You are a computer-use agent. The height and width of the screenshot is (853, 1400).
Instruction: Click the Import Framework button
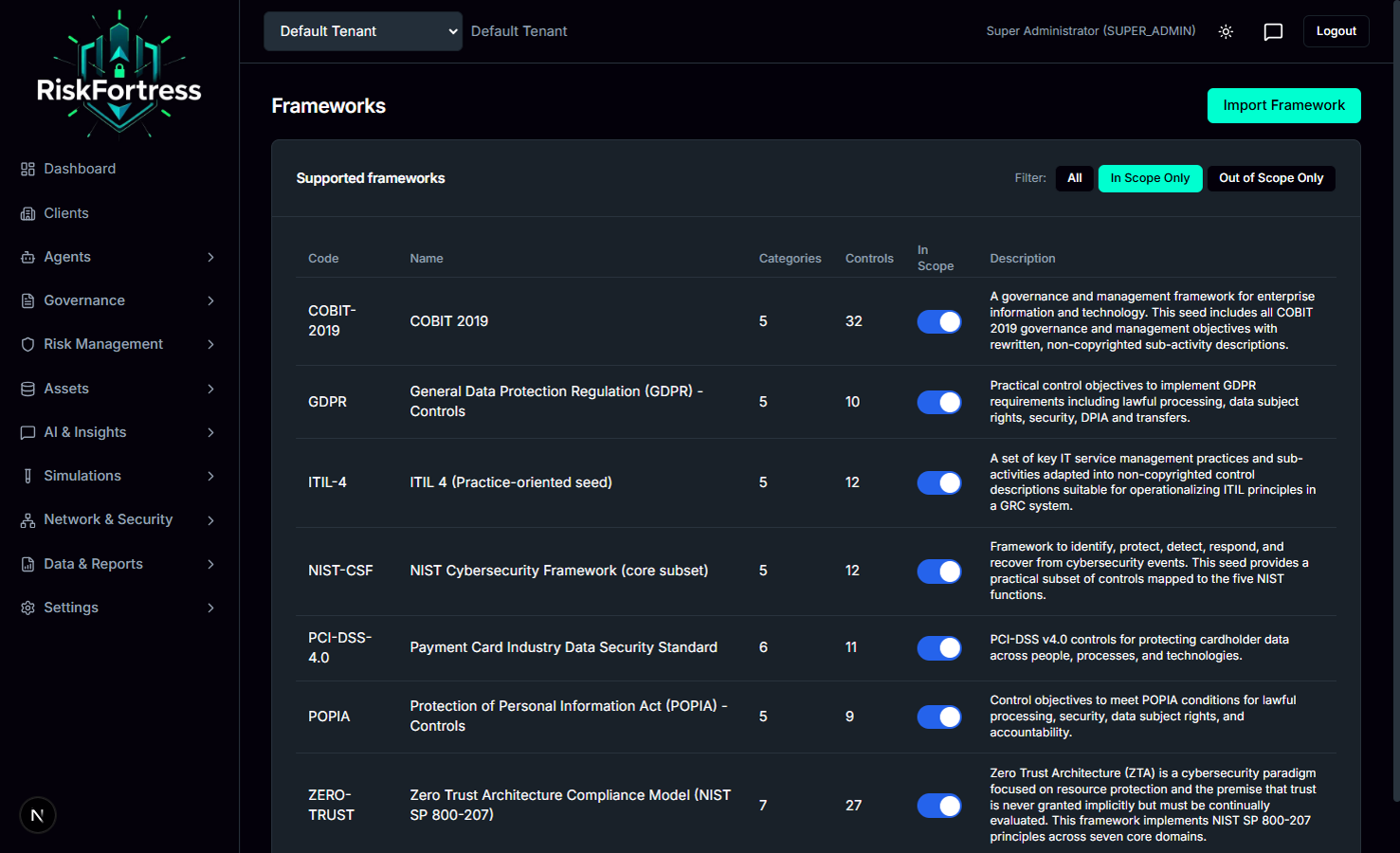(1283, 105)
